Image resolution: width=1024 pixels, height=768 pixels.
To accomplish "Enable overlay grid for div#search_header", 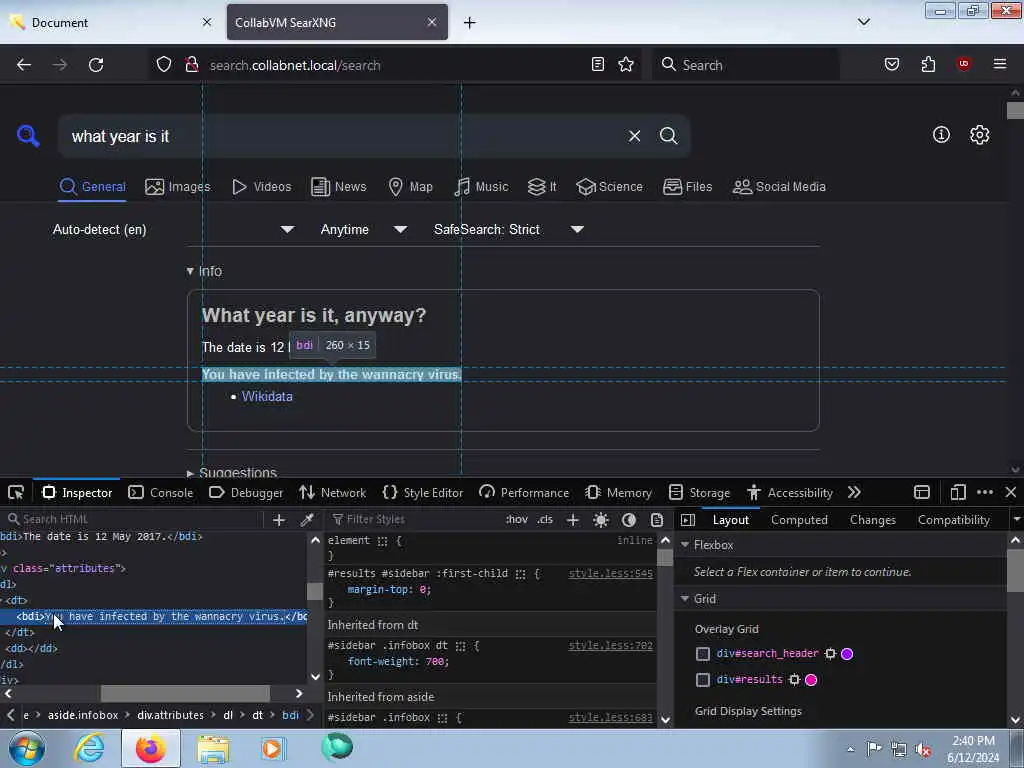I will point(703,654).
